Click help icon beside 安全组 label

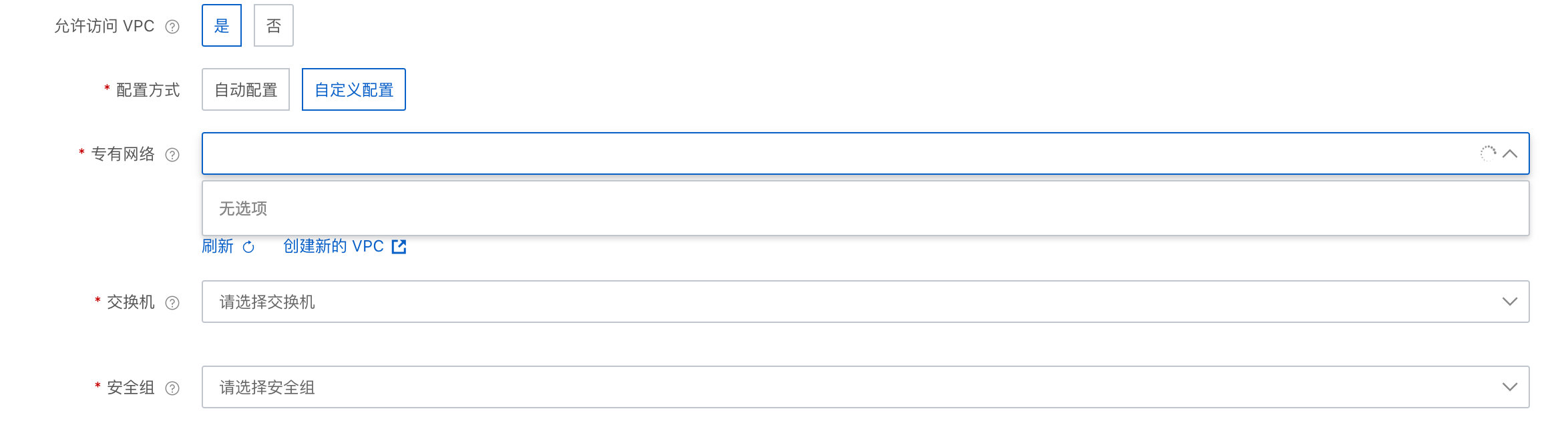click(172, 388)
